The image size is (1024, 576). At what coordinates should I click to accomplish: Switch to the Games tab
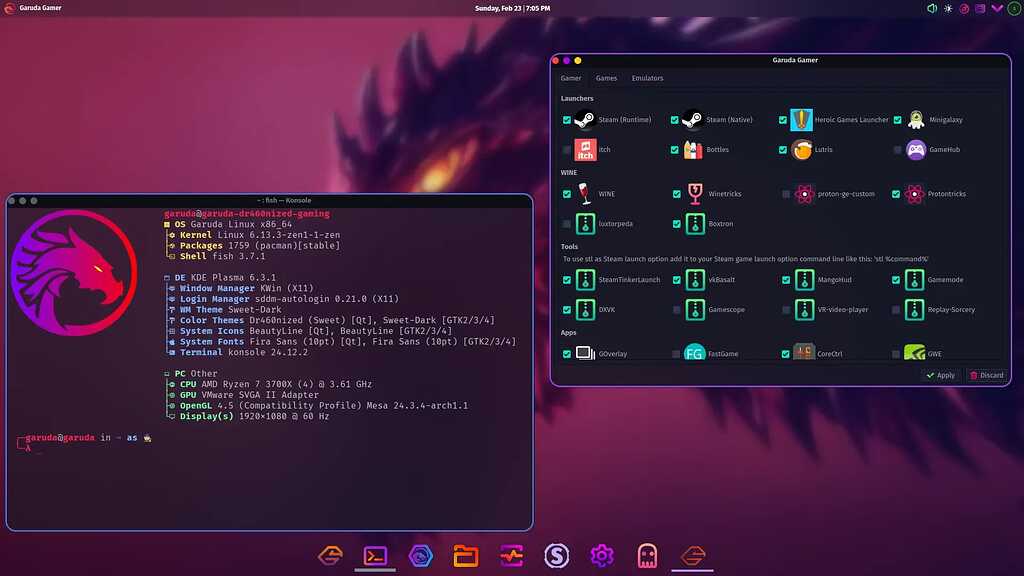pos(606,77)
